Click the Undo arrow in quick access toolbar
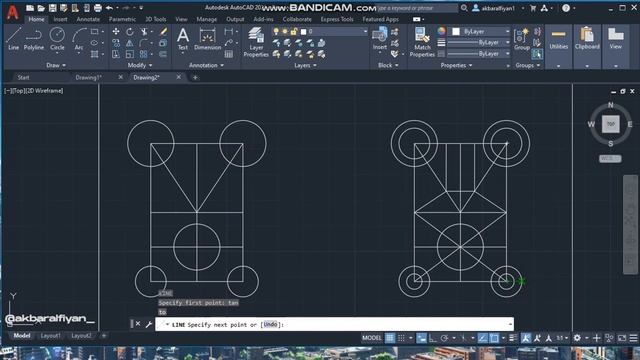Image resolution: width=640 pixels, height=360 pixels. tap(109, 8)
